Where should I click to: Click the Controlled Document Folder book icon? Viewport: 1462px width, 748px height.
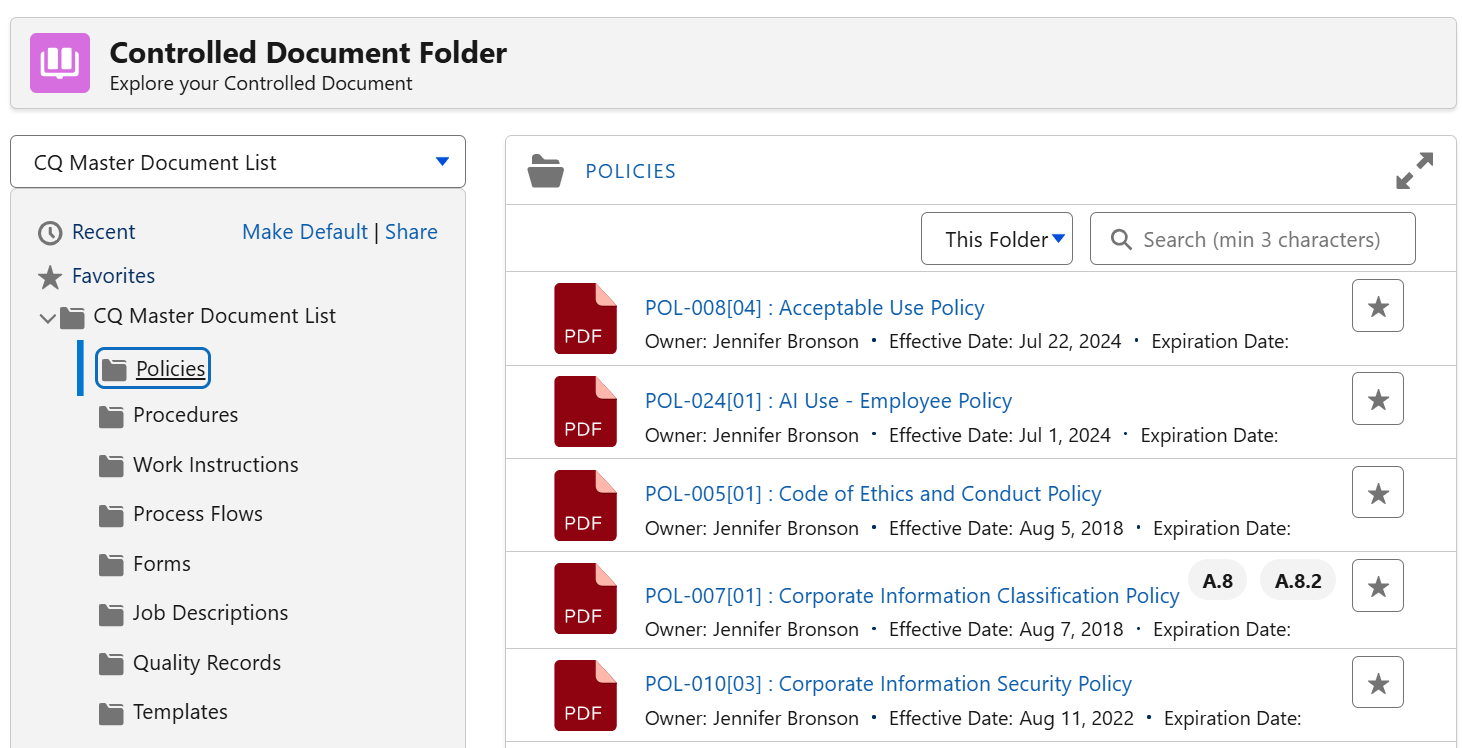coord(59,63)
